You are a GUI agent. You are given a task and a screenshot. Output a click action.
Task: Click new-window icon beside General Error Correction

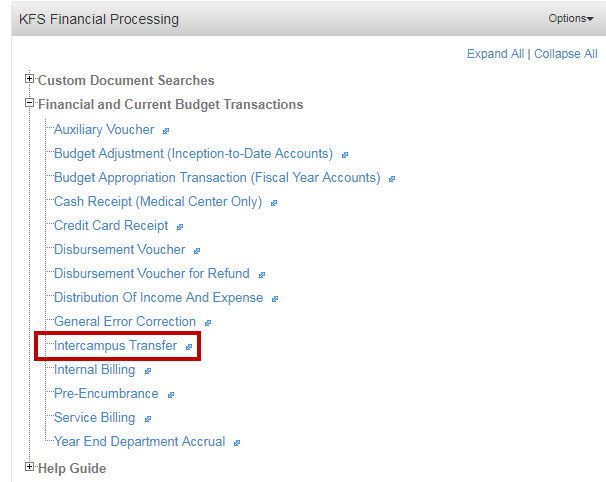[x=208, y=323]
